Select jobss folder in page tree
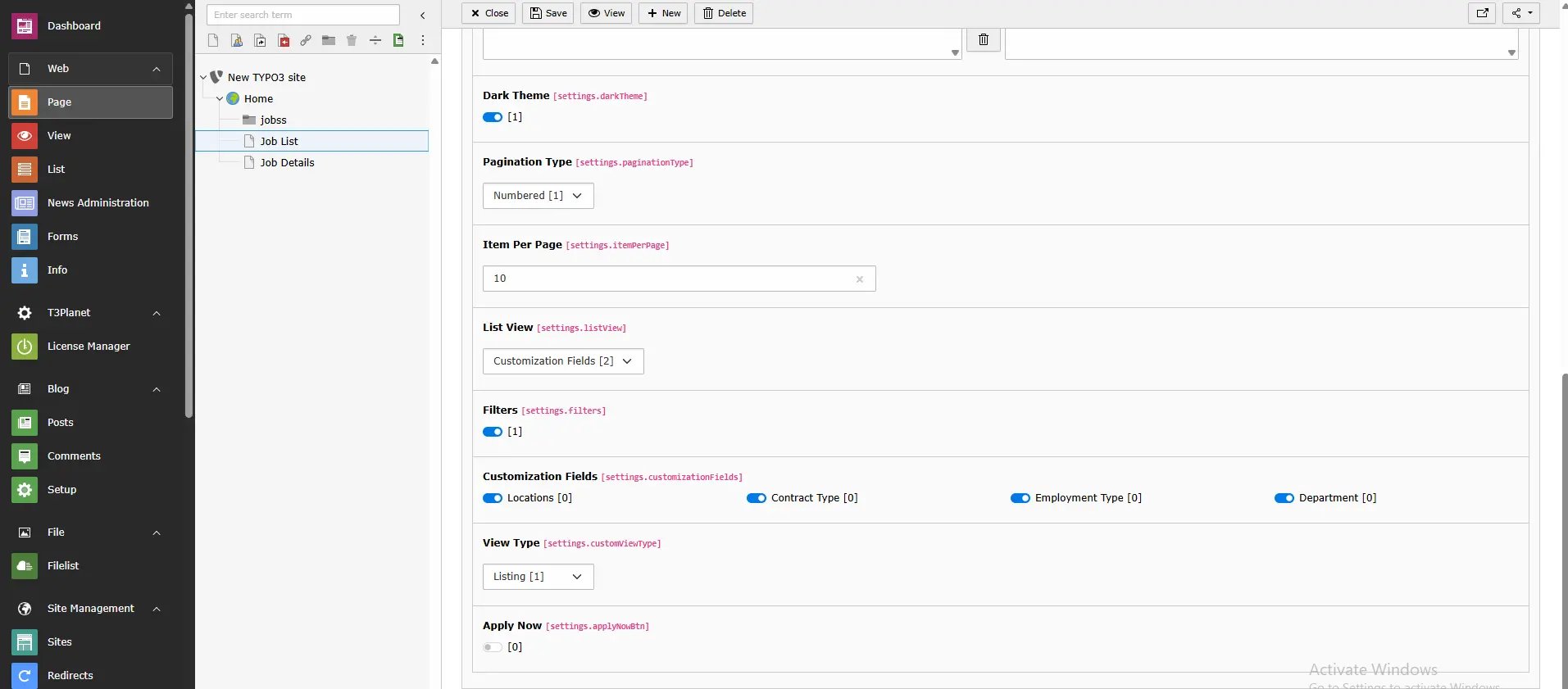1568x689 pixels. pos(274,120)
